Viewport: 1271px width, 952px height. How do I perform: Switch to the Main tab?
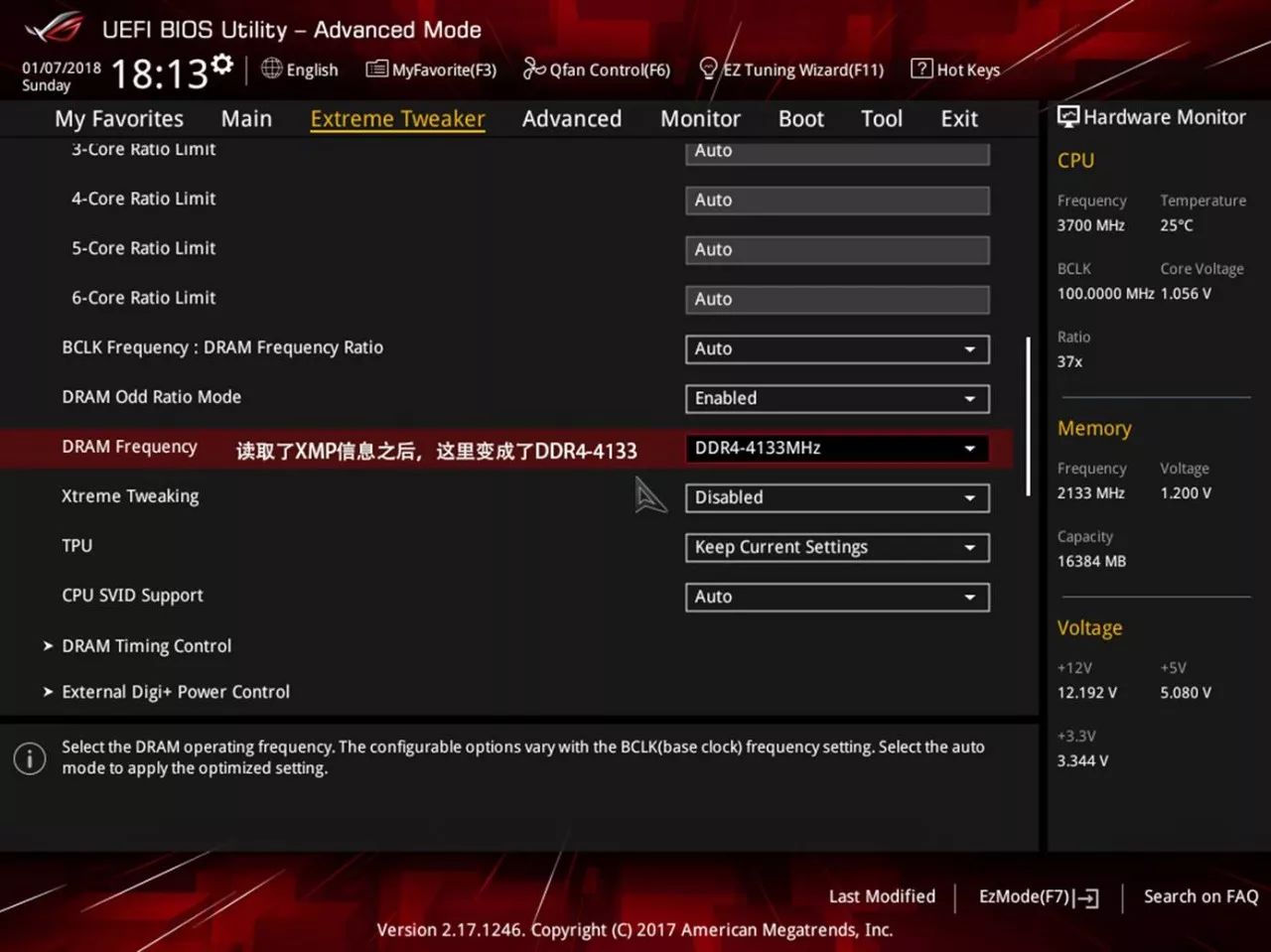(246, 119)
